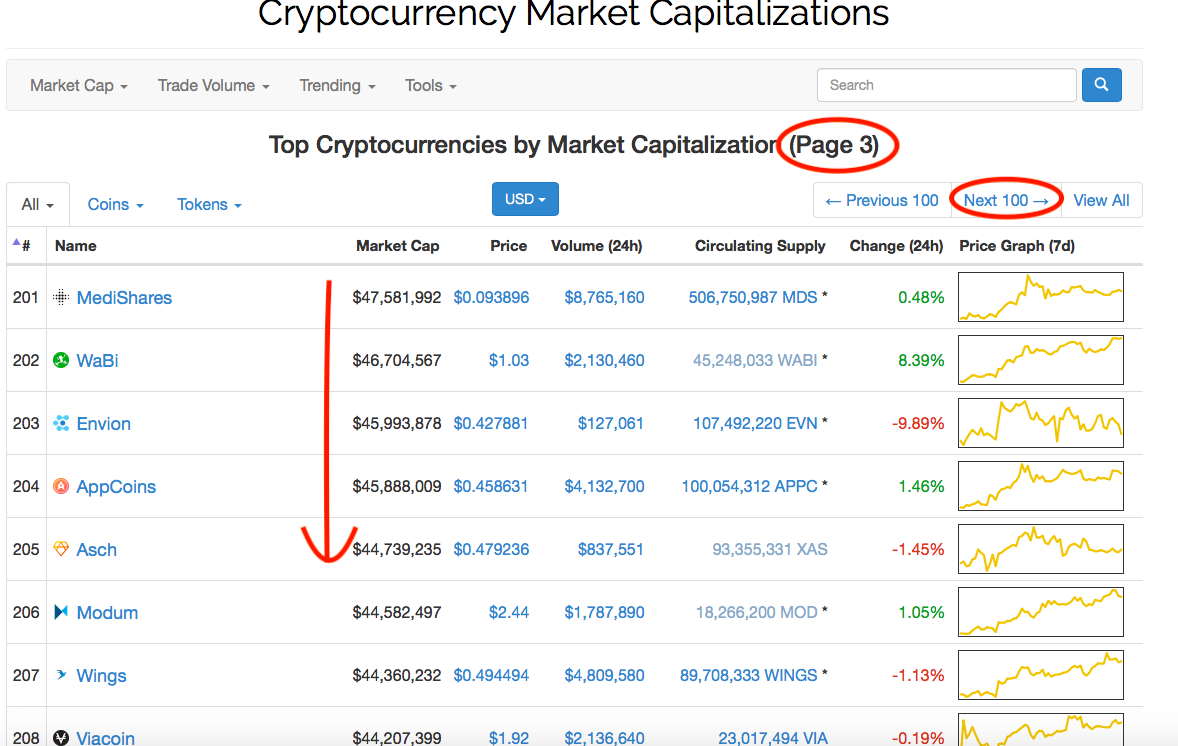Open the Trending menu
The image size is (1178, 746).
337,86
